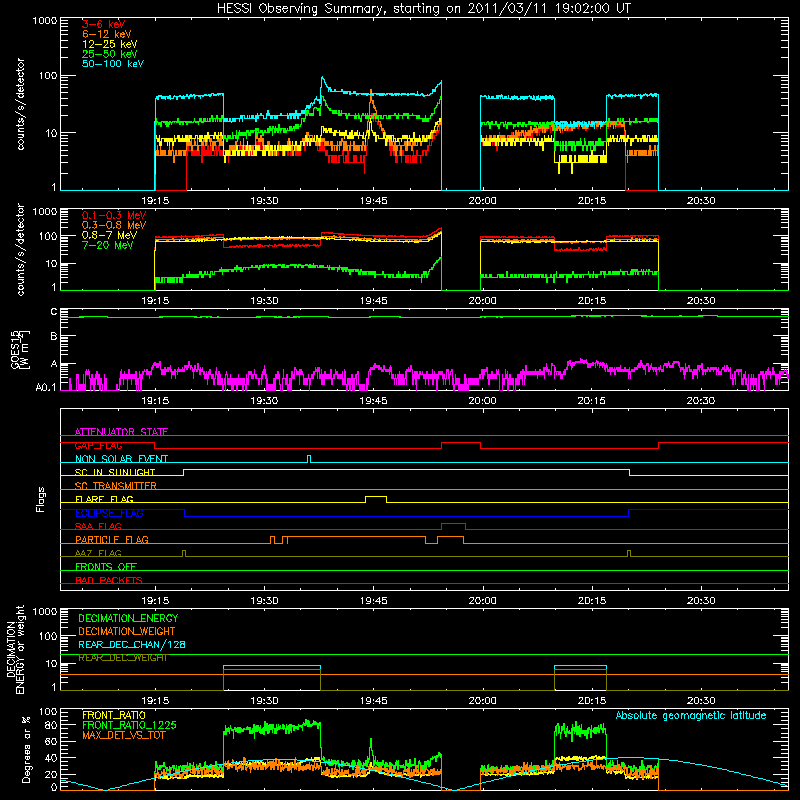The width and height of the screenshot is (800, 800).
Task: Click the 'HESSI Observing Summary' plot title
Action: pyautogui.click(x=424, y=9)
